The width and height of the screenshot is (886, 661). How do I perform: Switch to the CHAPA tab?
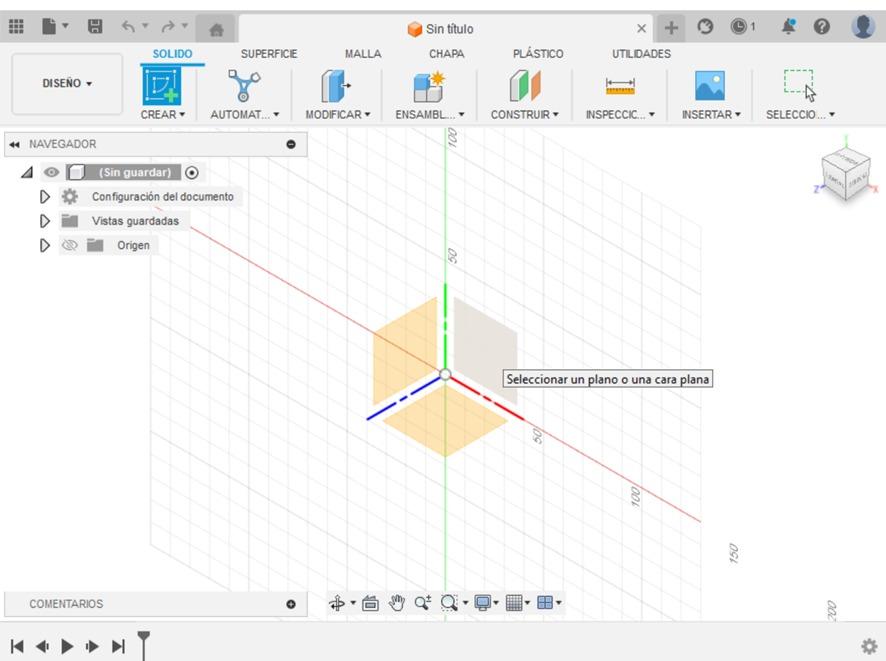446,54
